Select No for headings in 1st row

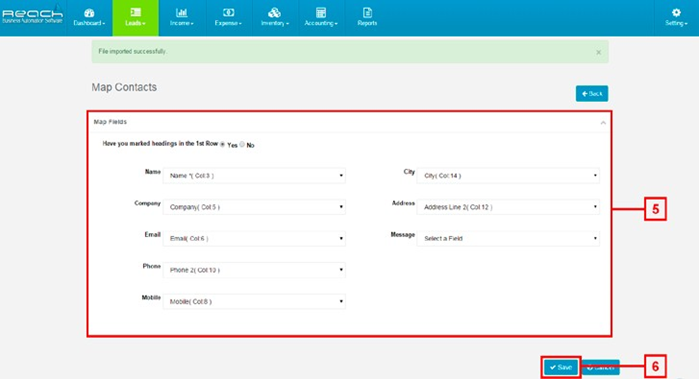coord(242,144)
